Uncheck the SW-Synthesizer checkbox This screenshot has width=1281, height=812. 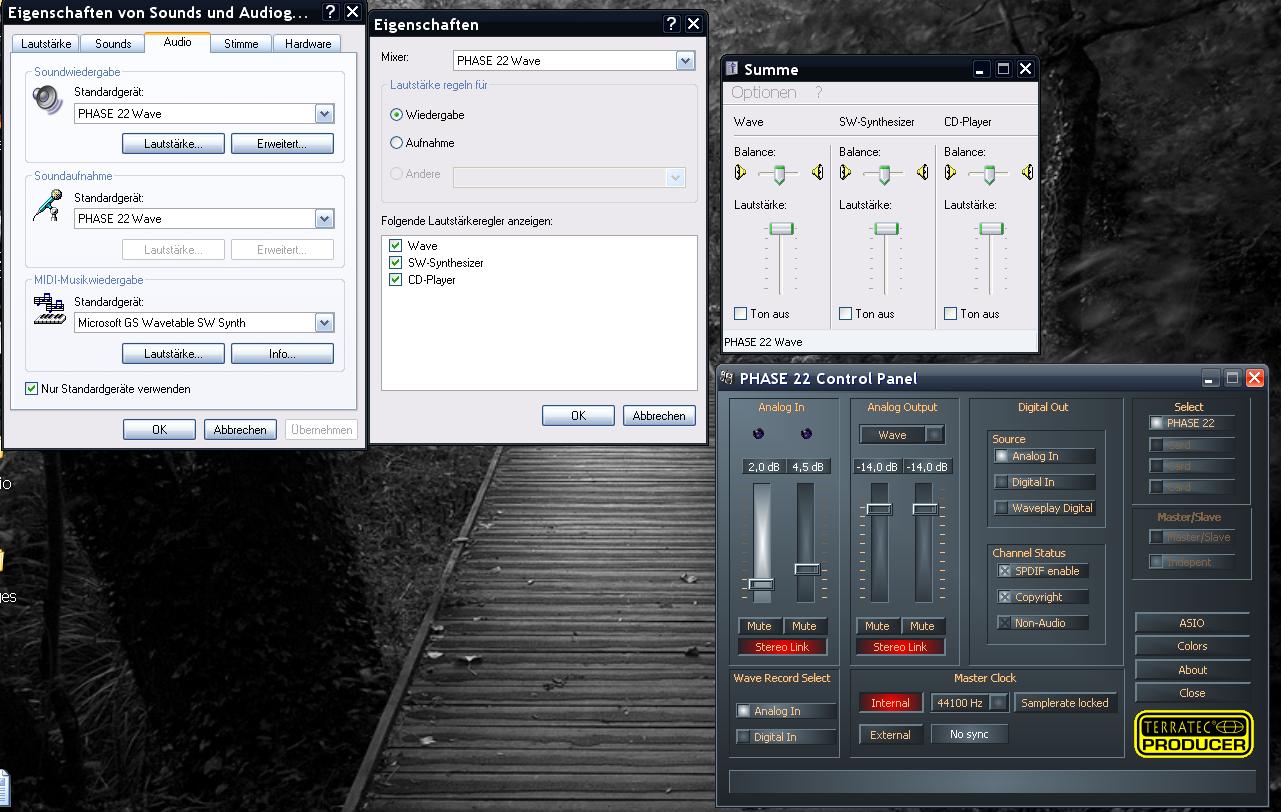[x=396, y=263]
